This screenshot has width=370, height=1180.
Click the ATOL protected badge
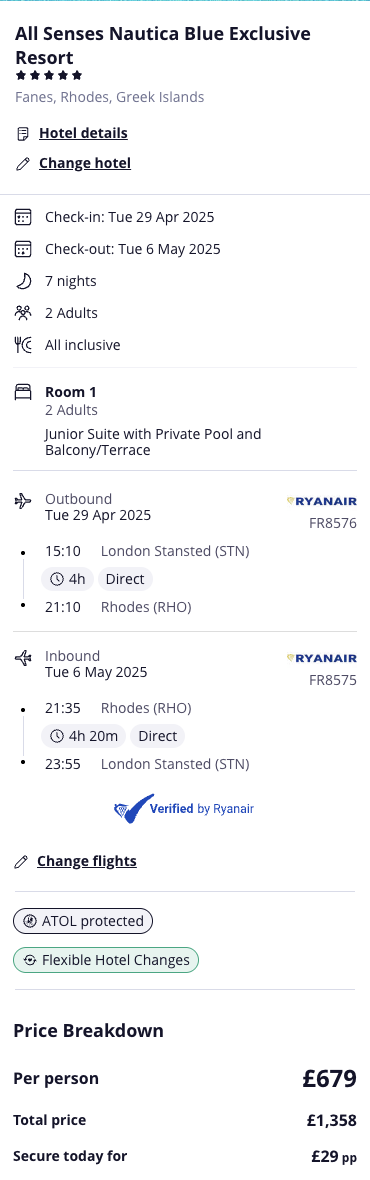[x=83, y=921]
